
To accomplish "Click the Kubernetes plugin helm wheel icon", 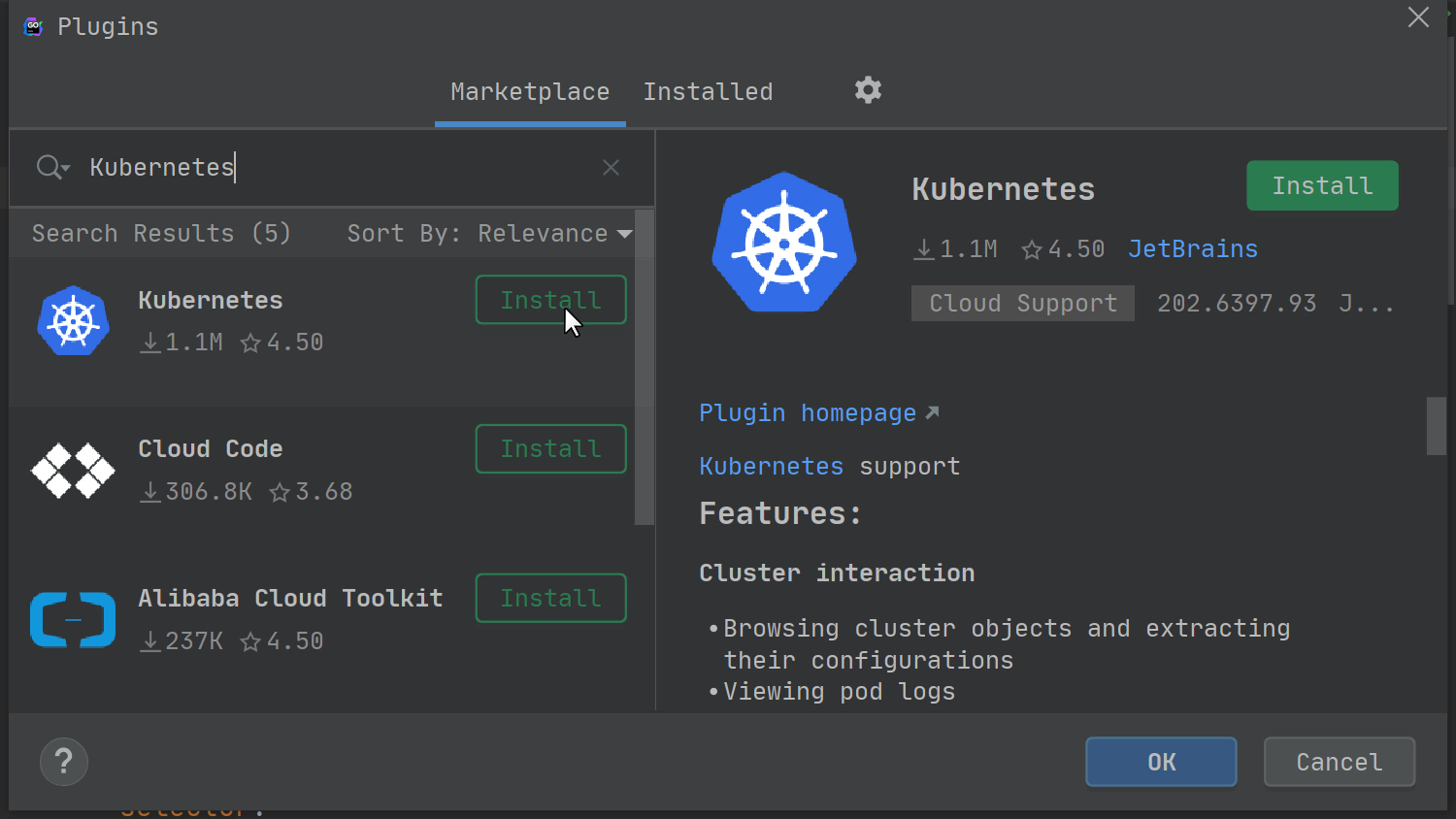I will [73, 321].
